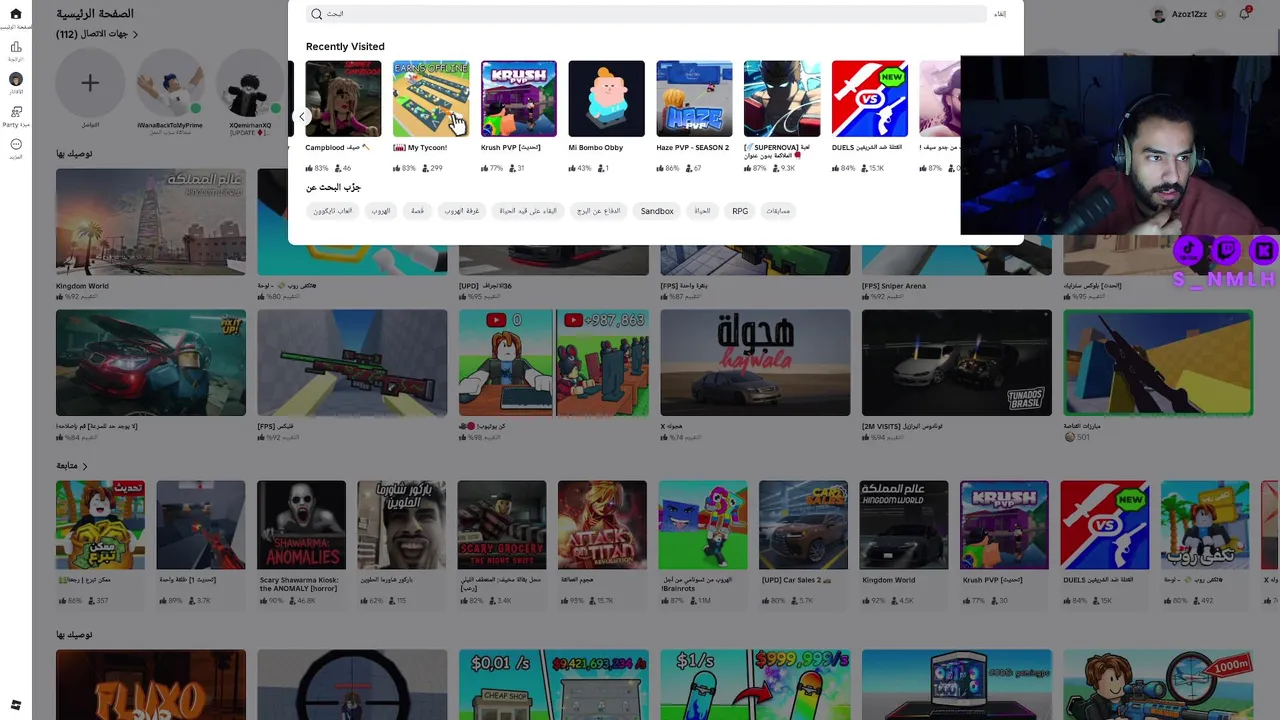
Task: Open the TUNADOS BRASIL car card
Action: (x=957, y=362)
